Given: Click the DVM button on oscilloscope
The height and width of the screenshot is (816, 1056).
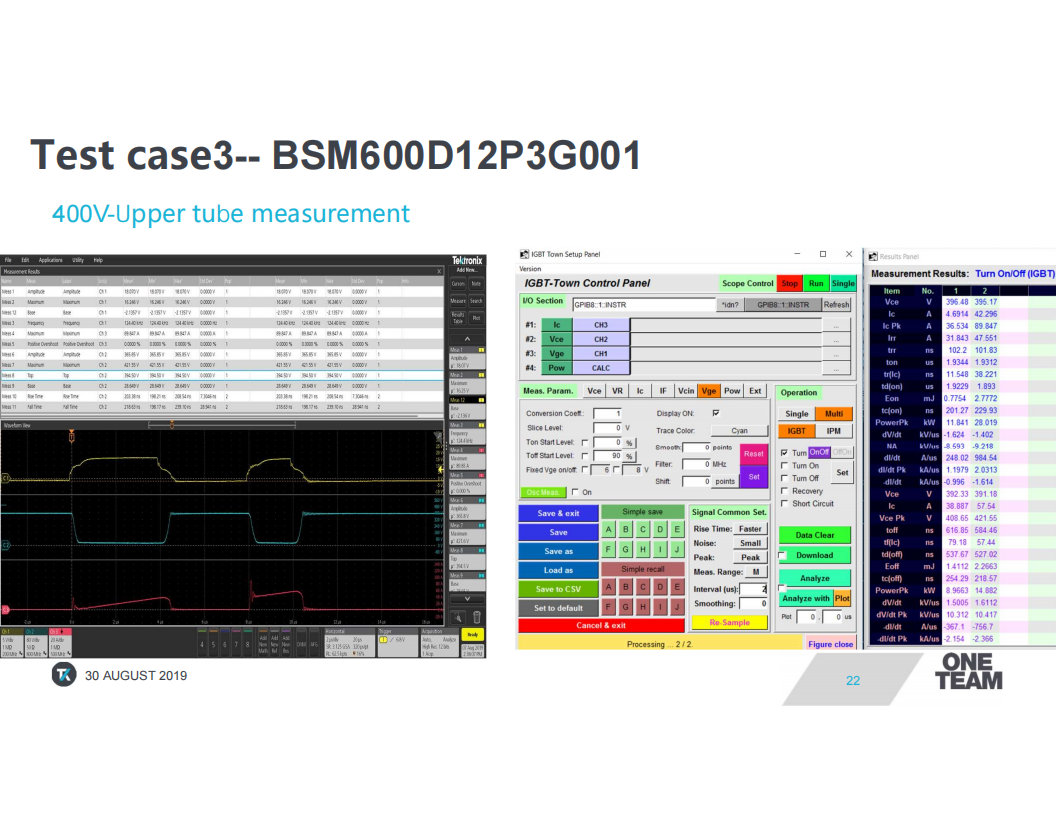Looking at the screenshot, I should click(302, 644).
